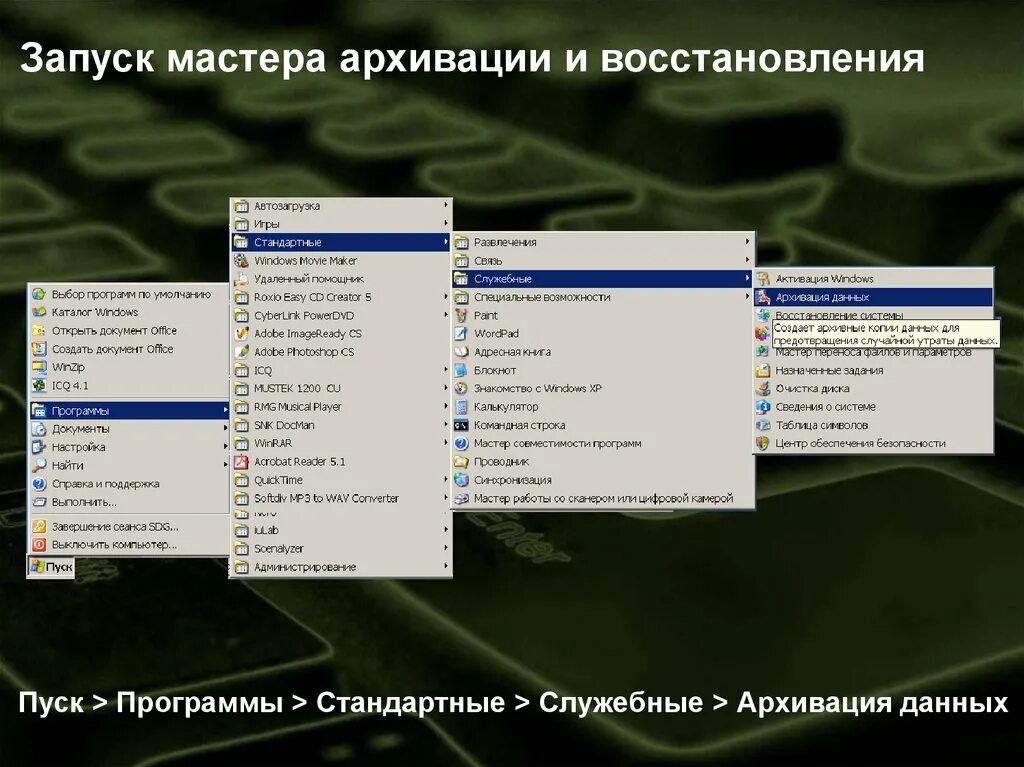Open the iuLab folder entry
The height and width of the screenshot is (767, 1024).
tap(341, 530)
